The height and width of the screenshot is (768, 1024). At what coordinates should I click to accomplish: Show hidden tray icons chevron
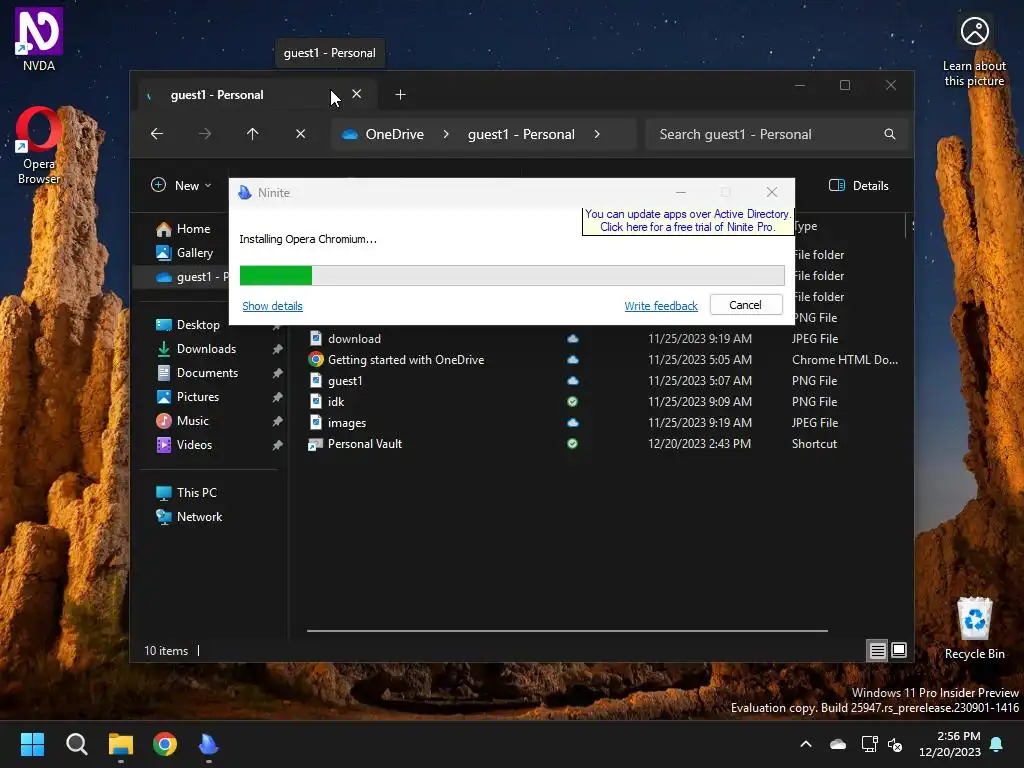806,744
